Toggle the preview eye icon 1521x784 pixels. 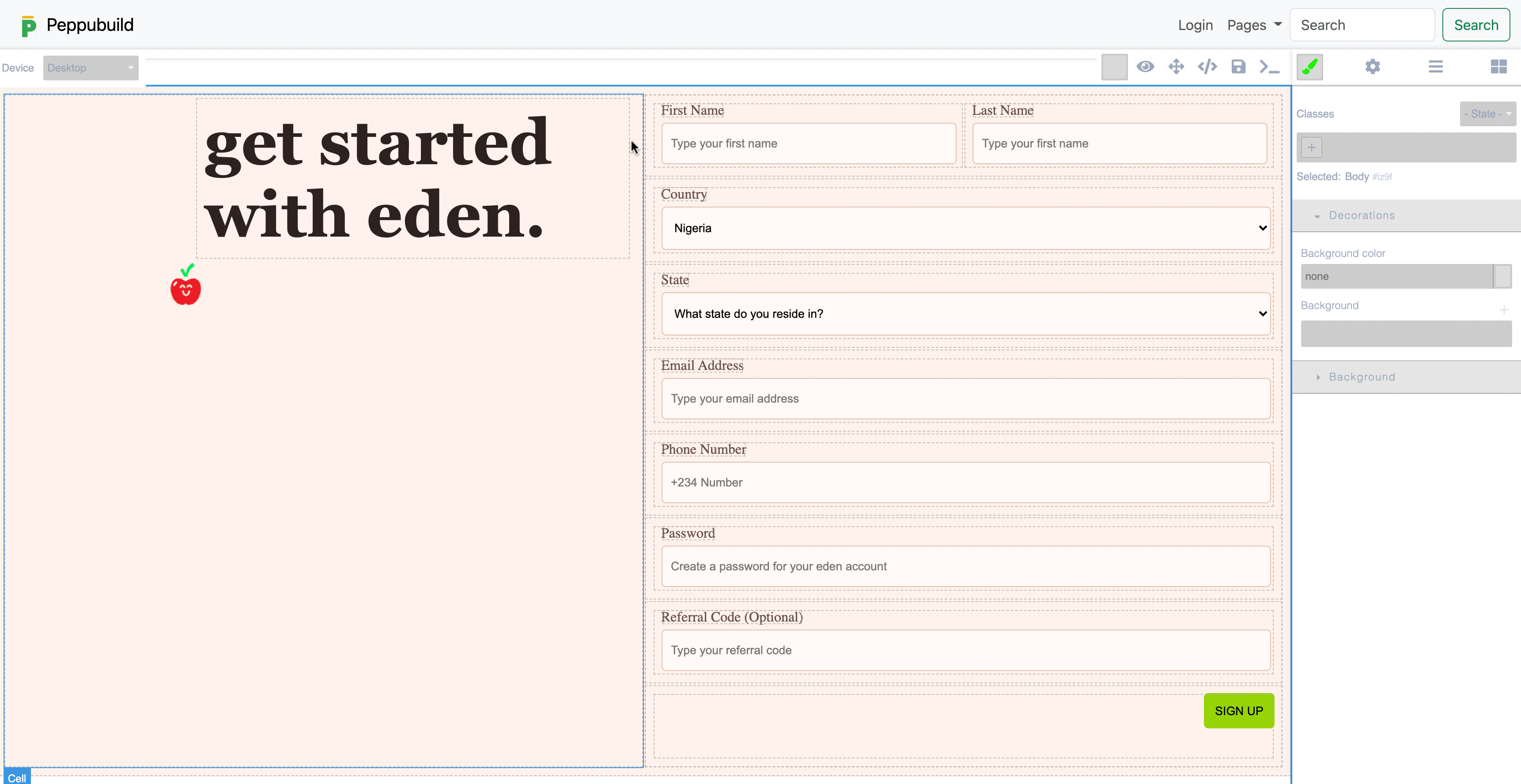point(1146,67)
